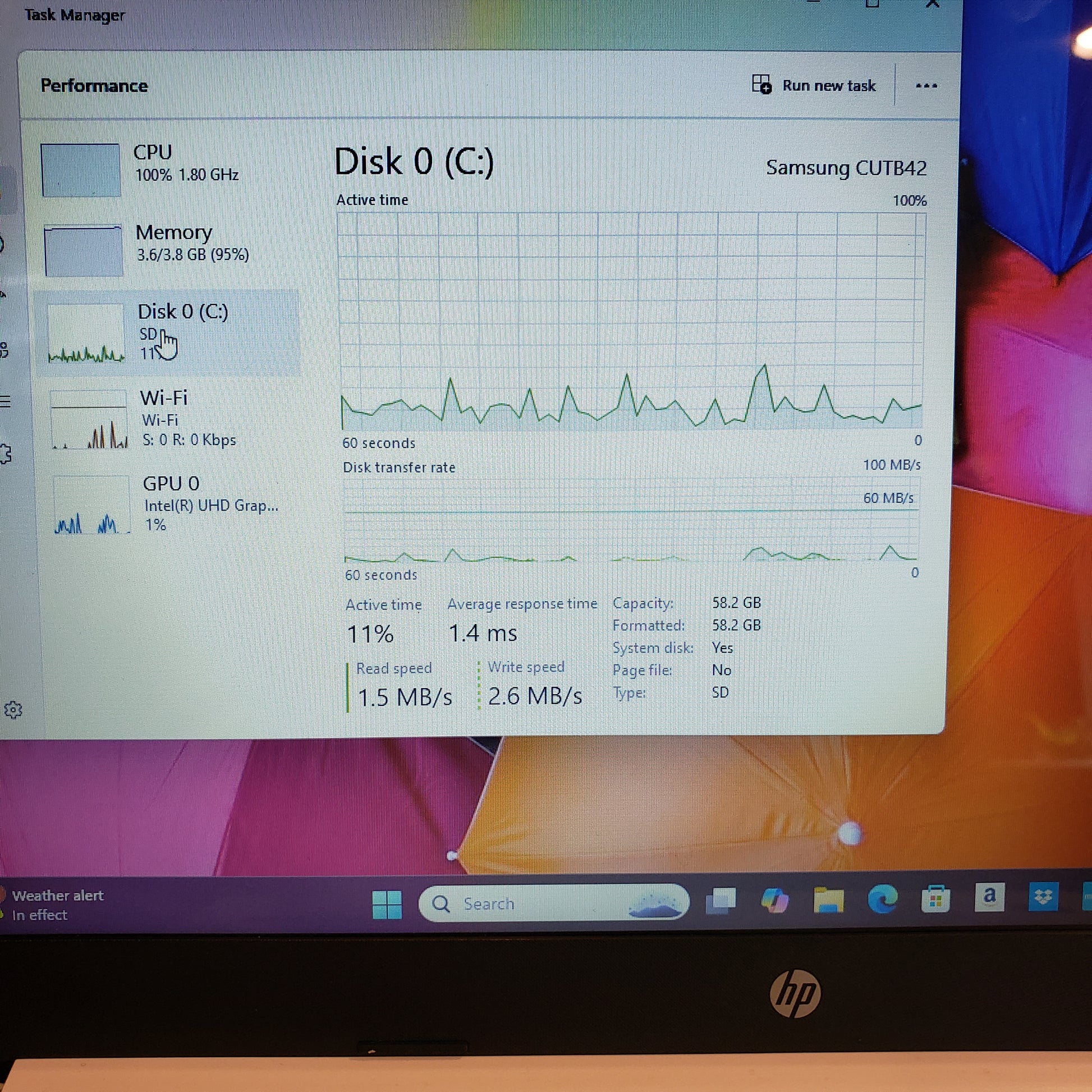Click the Formatted 58.2 GB value
The height and width of the screenshot is (1092, 1092).
736,625
